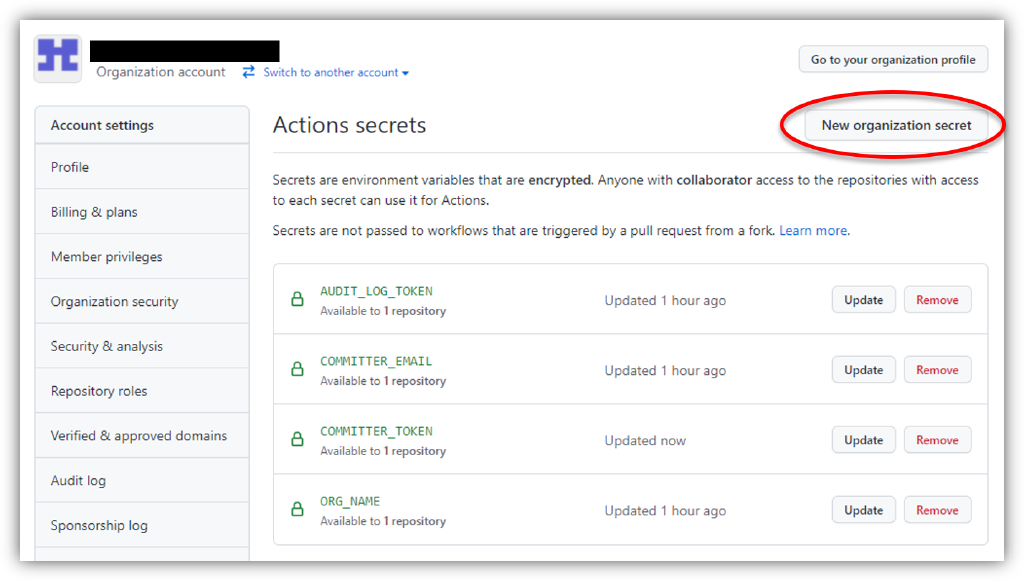Click the lock icon beside ORG_NAME
Viewport: 1024px width, 581px height.
pyautogui.click(x=297, y=509)
